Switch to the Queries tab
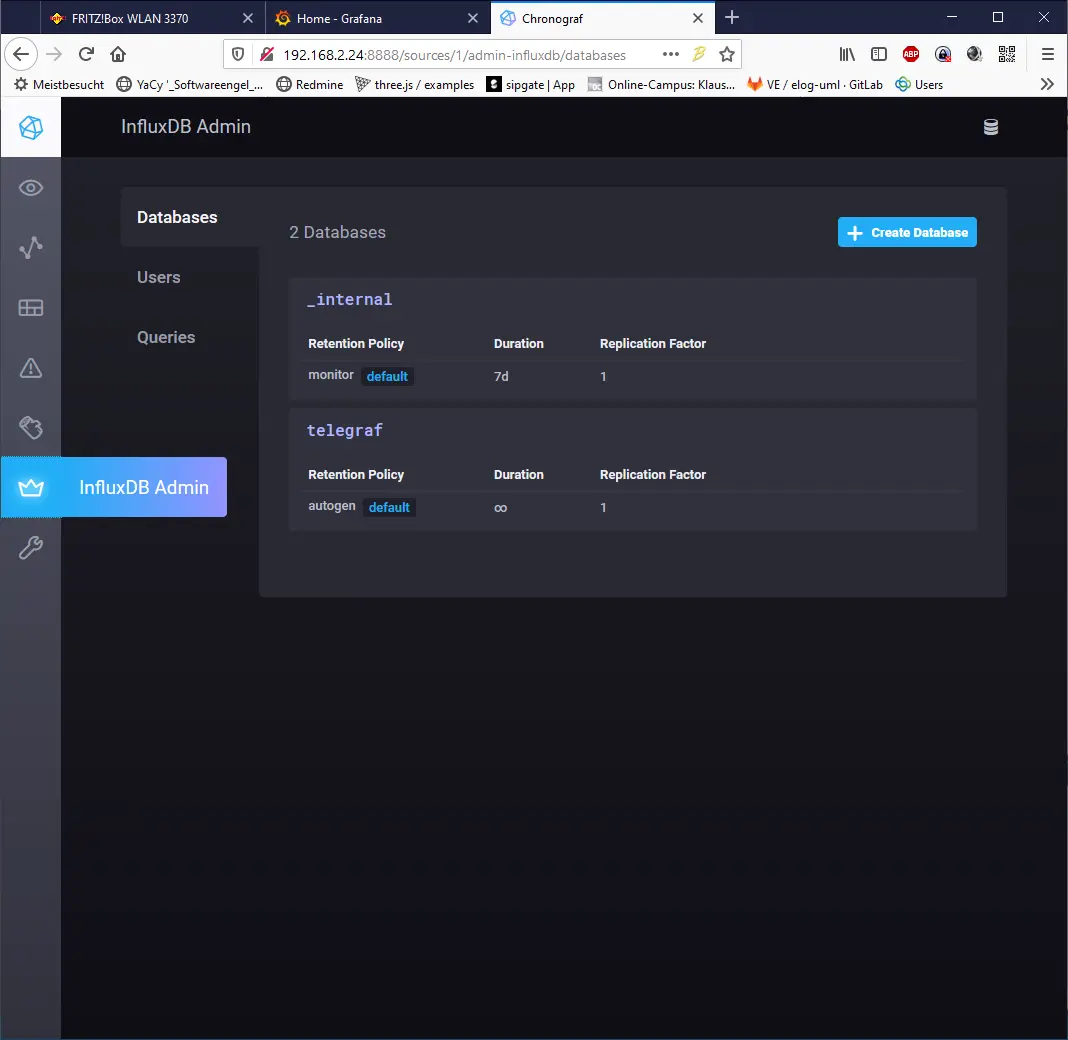Image resolution: width=1068 pixels, height=1040 pixels. pos(166,337)
